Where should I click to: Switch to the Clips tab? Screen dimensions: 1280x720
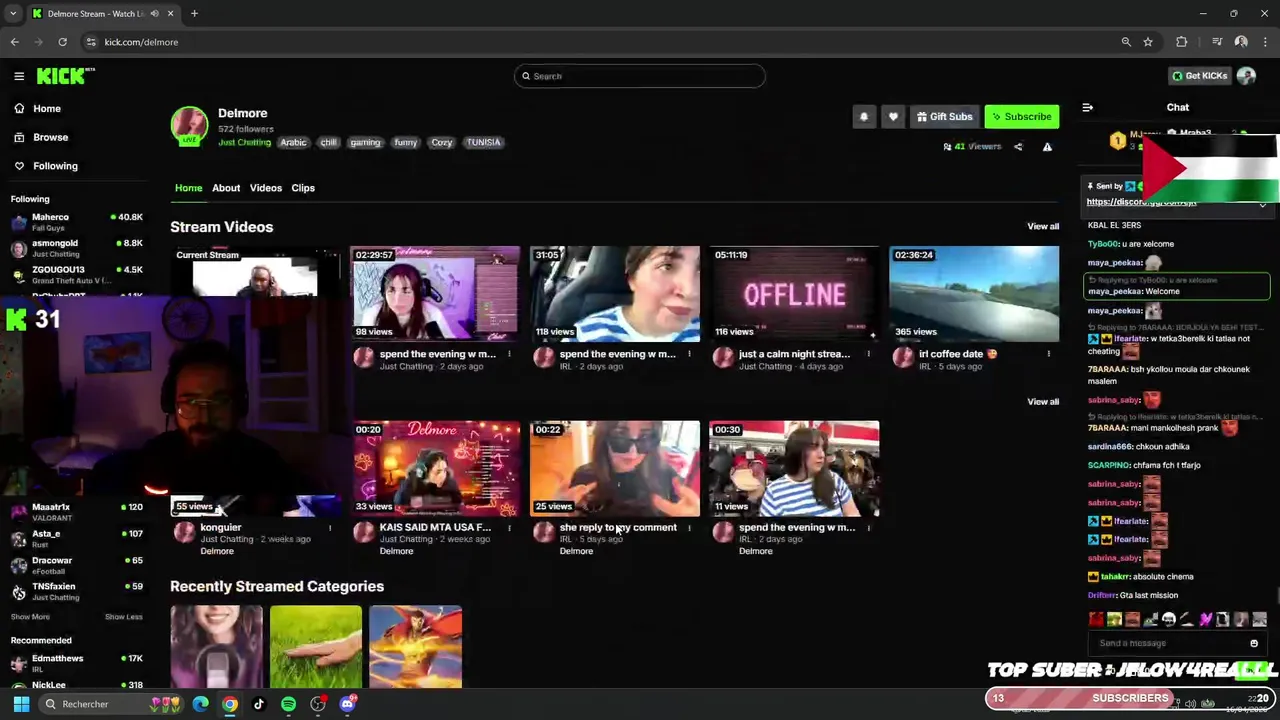point(303,188)
